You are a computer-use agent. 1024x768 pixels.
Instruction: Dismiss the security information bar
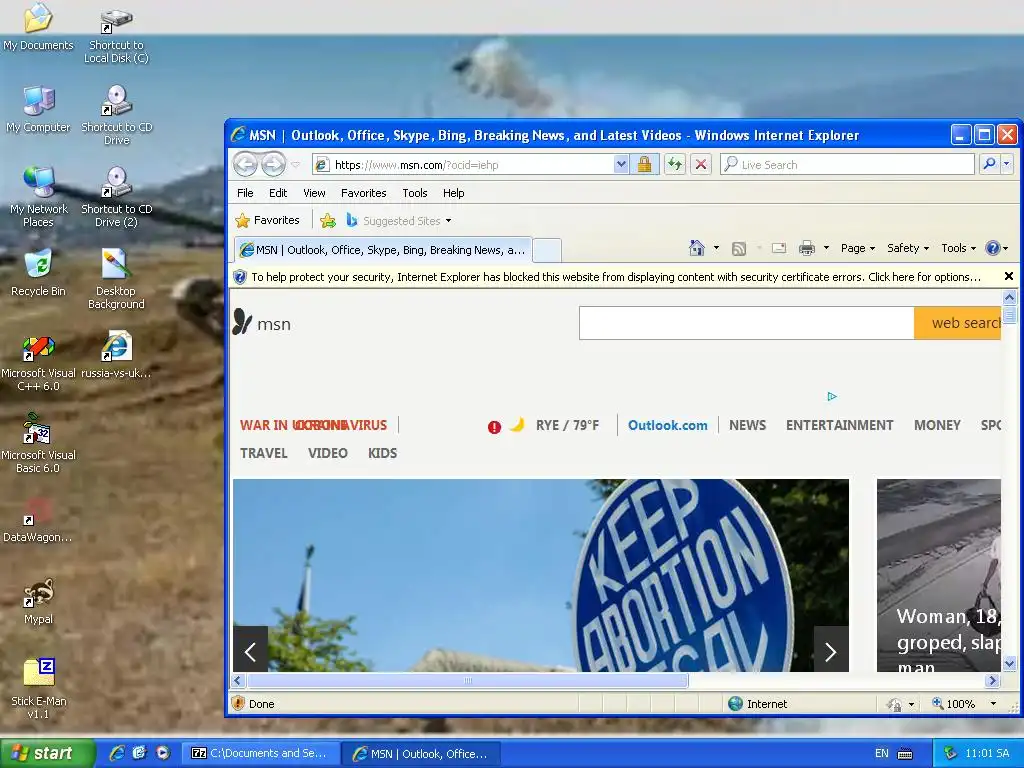tap(1009, 276)
